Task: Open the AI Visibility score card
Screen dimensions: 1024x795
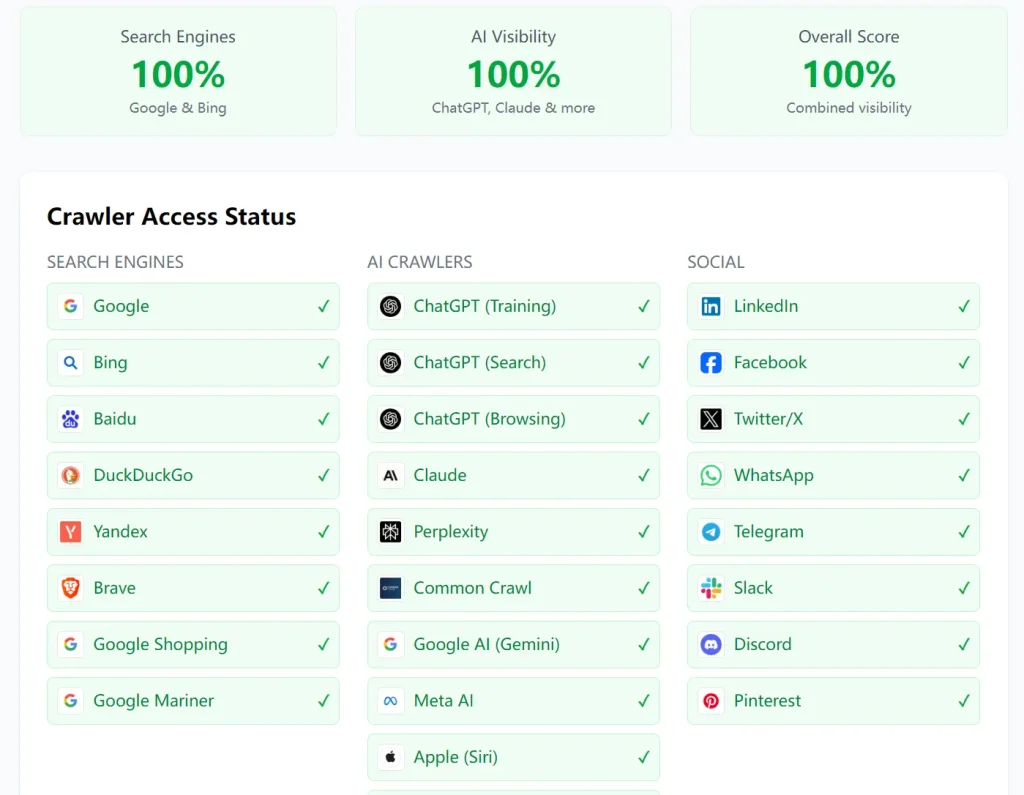Action: tap(513, 72)
